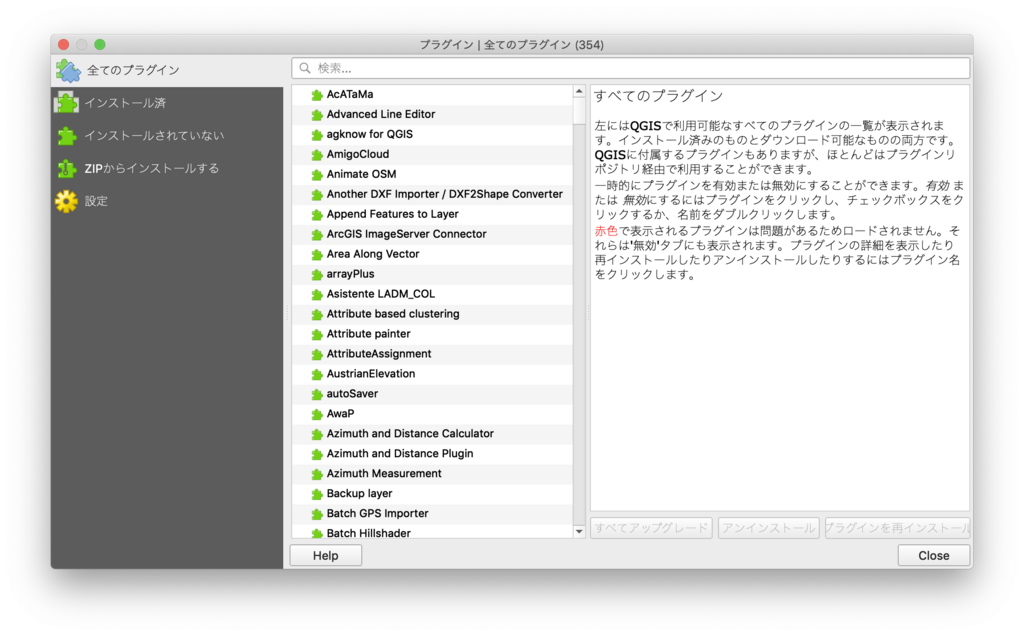Screen dimensions: 1024x636
Task: Click the 全てのプラグイン puzzle icon
Action: [68, 70]
